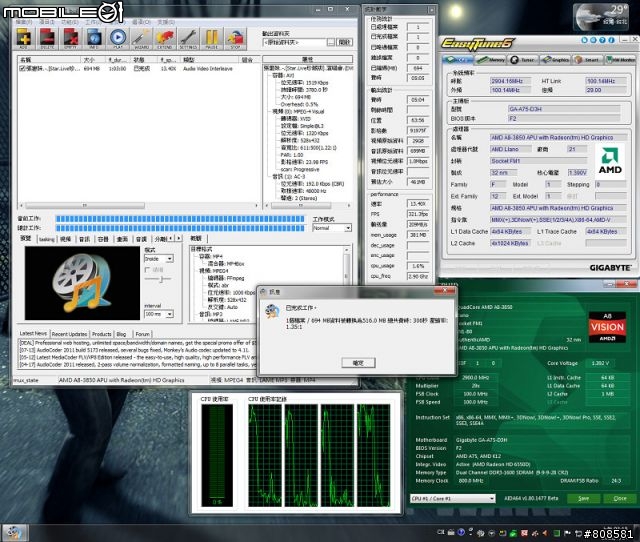Click the '...' browse button for output folder
The height and width of the screenshot is (542, 640).
[331, 42]
